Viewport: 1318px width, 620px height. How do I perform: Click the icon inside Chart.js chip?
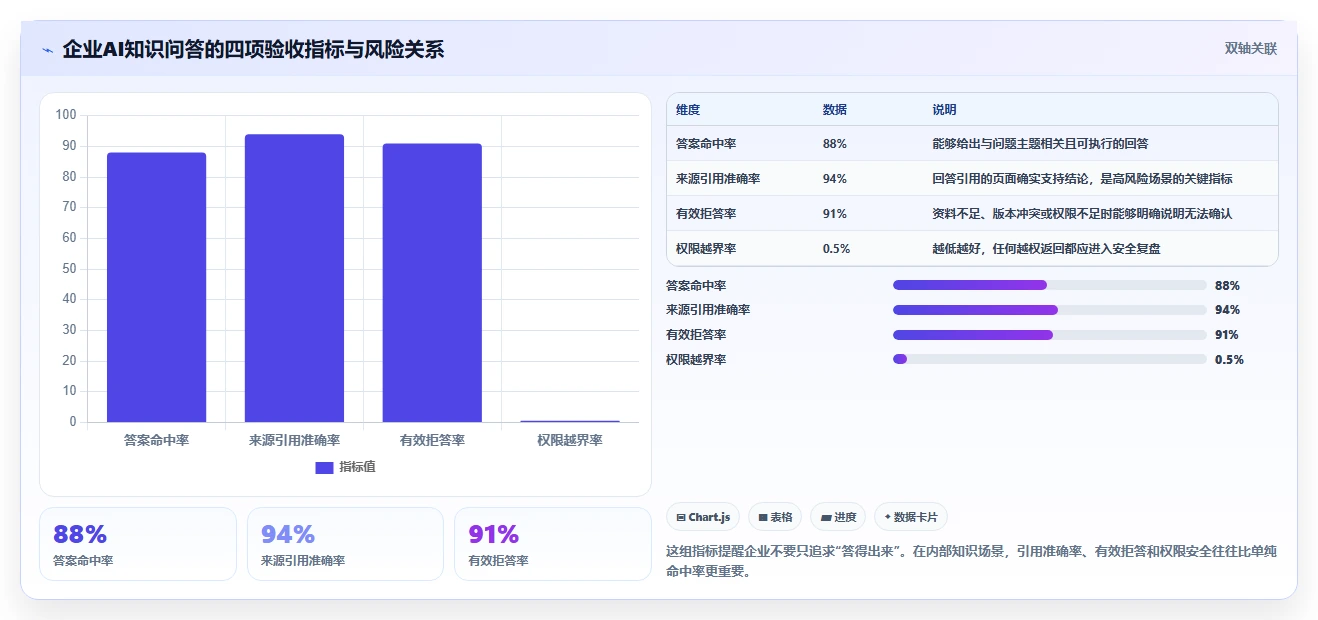click(681, 518)
